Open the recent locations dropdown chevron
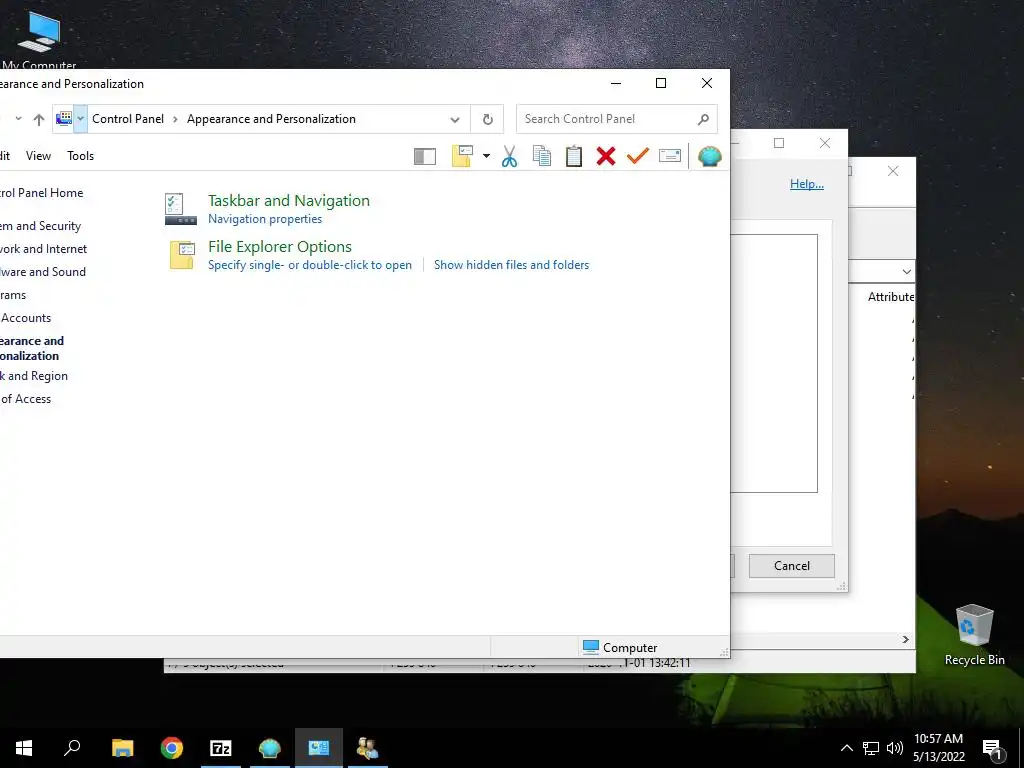Viewport: 1024px width, 768px height. pyautogui.click(x=18, y=119)
